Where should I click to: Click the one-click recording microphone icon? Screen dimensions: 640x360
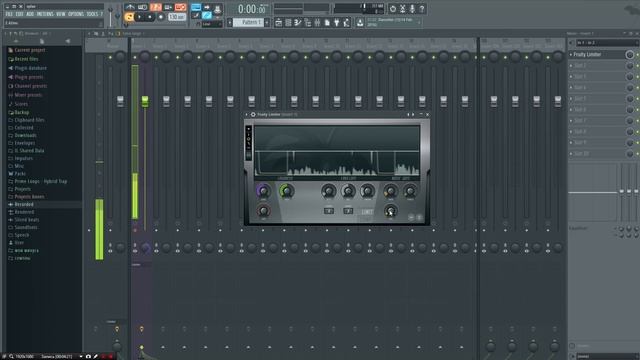coord(412,9)
